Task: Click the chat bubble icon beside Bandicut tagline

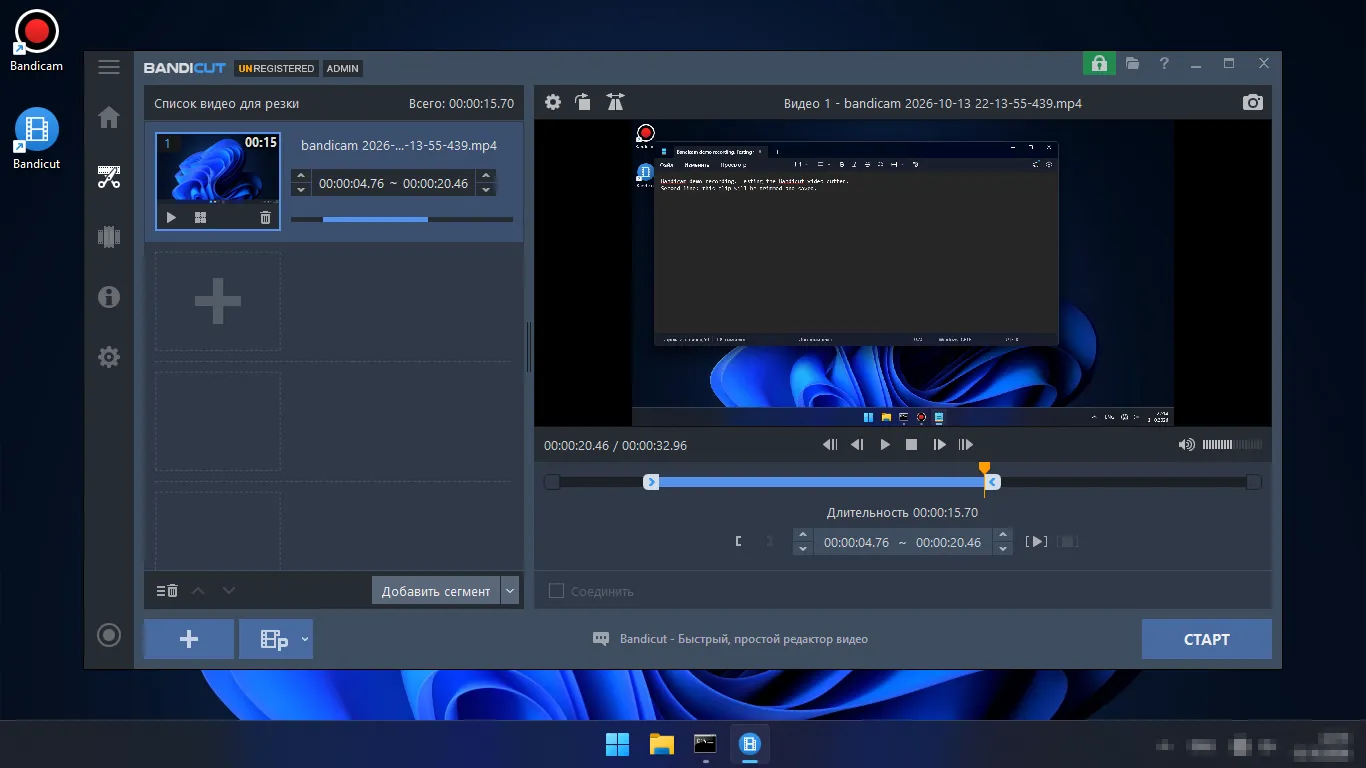Action: (601, 639)
